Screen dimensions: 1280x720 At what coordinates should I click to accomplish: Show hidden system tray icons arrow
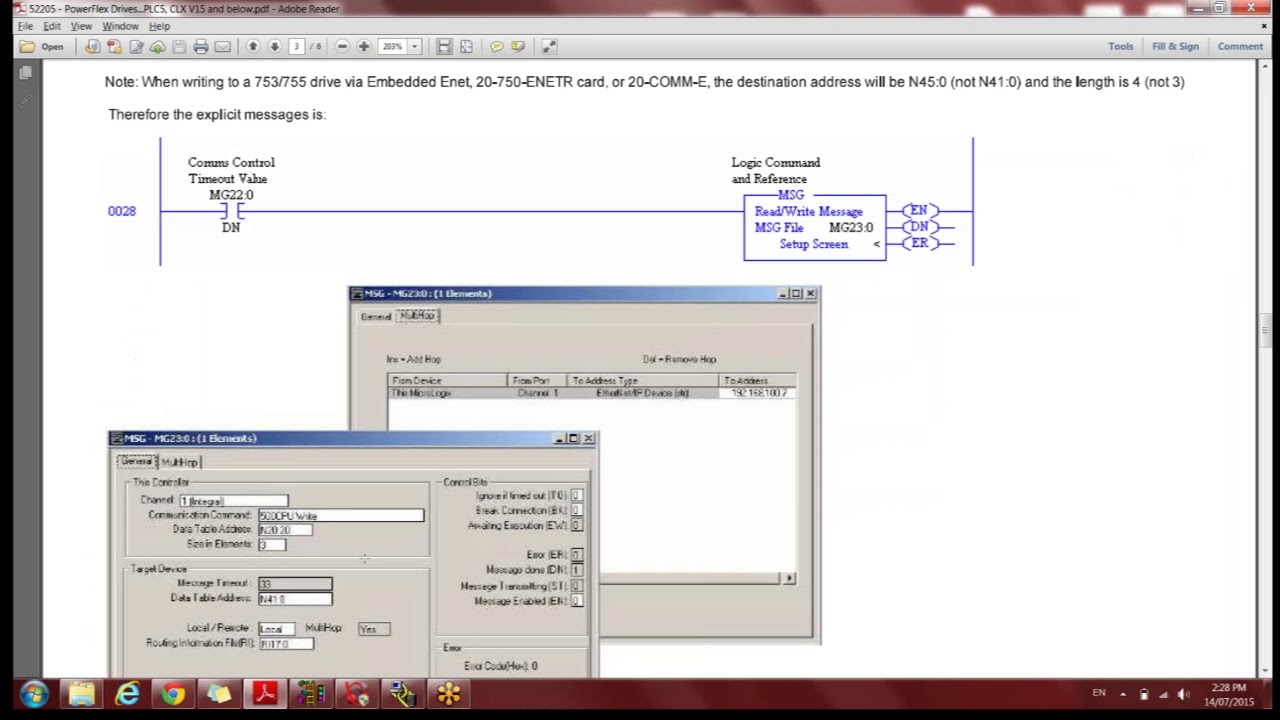point(1123,694)
